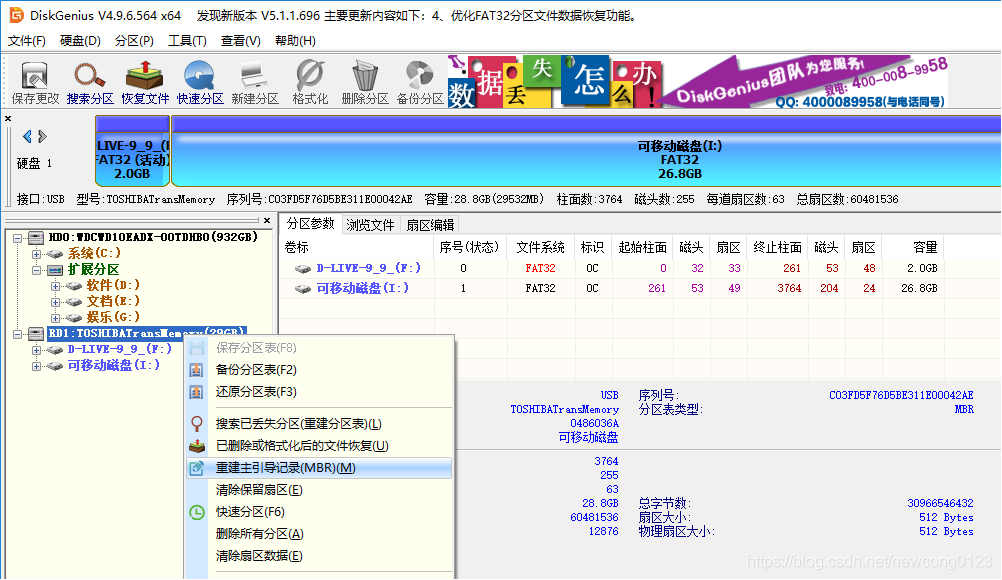Collapse the HD0 WDC disk node
The height and width of the screenshot is (580, 1002).
click(17, 238)
